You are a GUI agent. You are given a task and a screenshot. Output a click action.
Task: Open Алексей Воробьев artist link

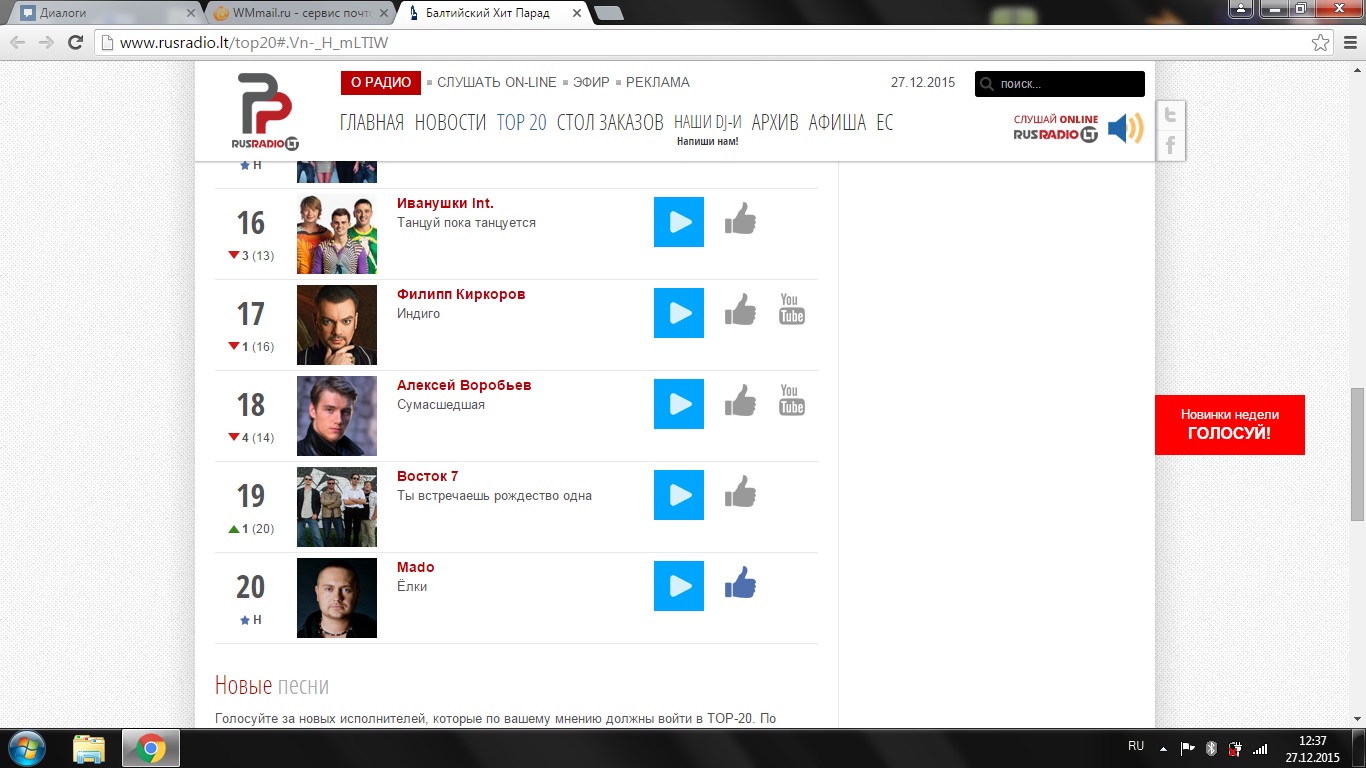coord(464,385)
